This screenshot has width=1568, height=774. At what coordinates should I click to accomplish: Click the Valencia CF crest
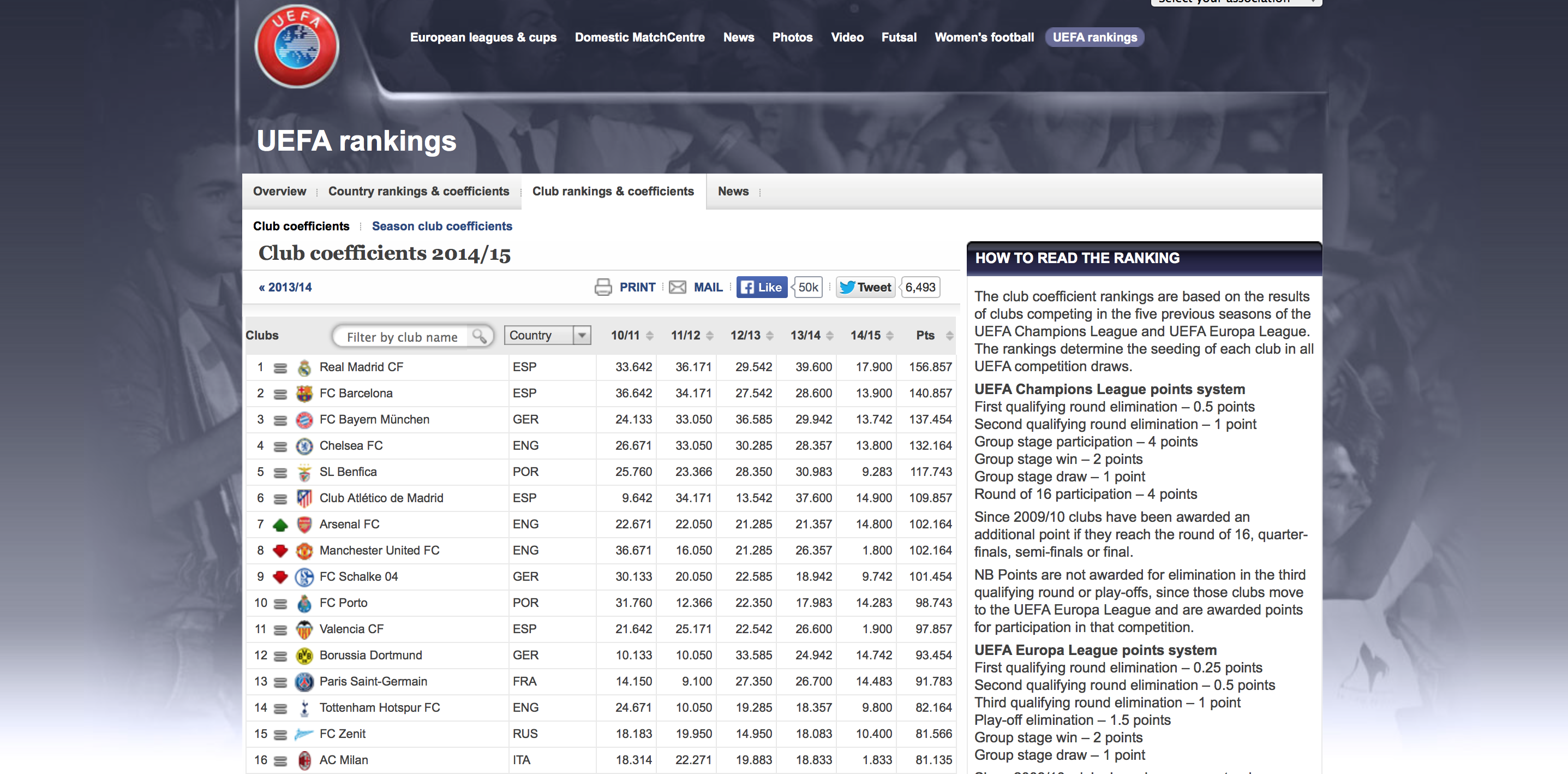tap(304, 629)
